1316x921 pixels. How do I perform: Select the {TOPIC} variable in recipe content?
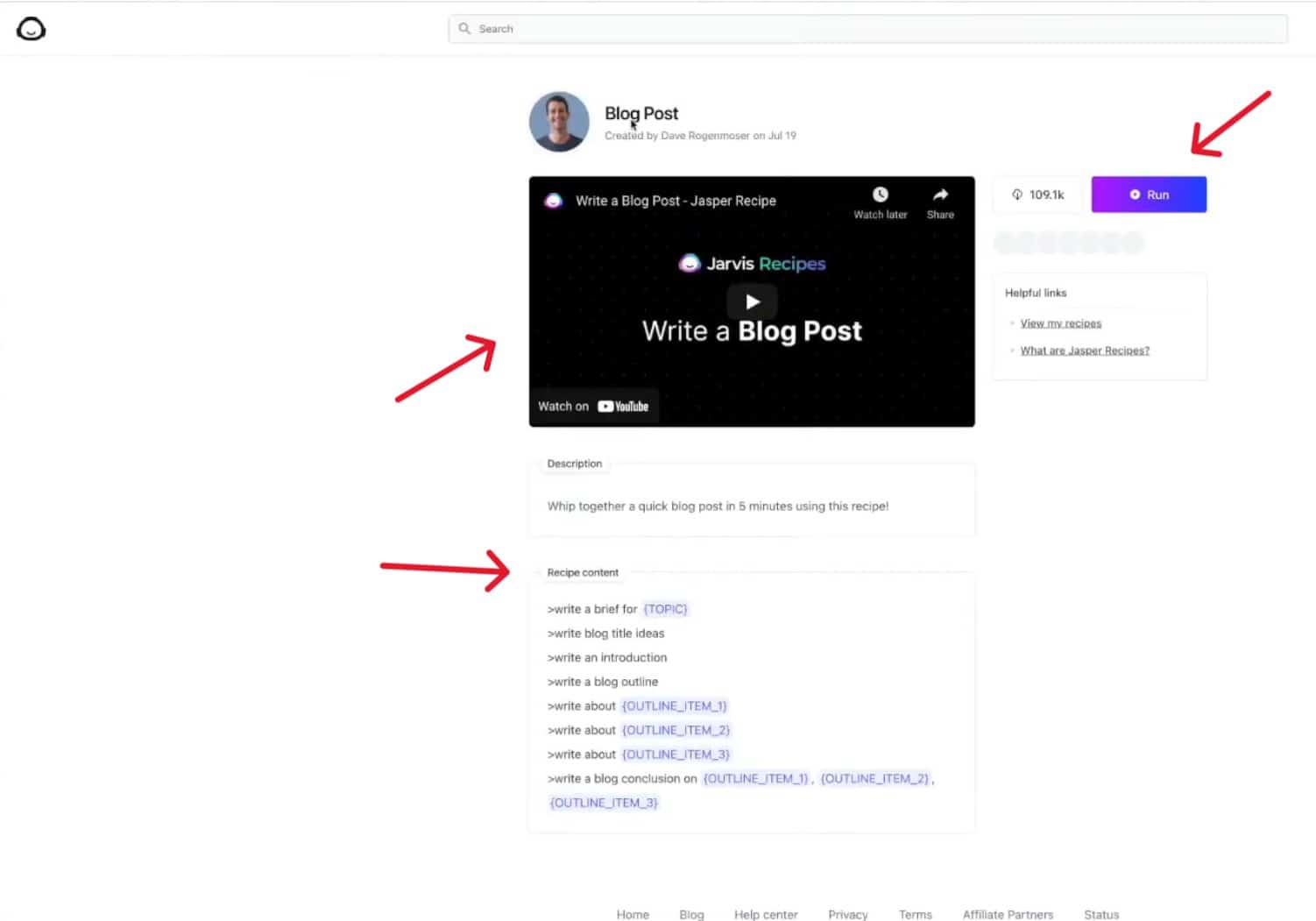665,608
